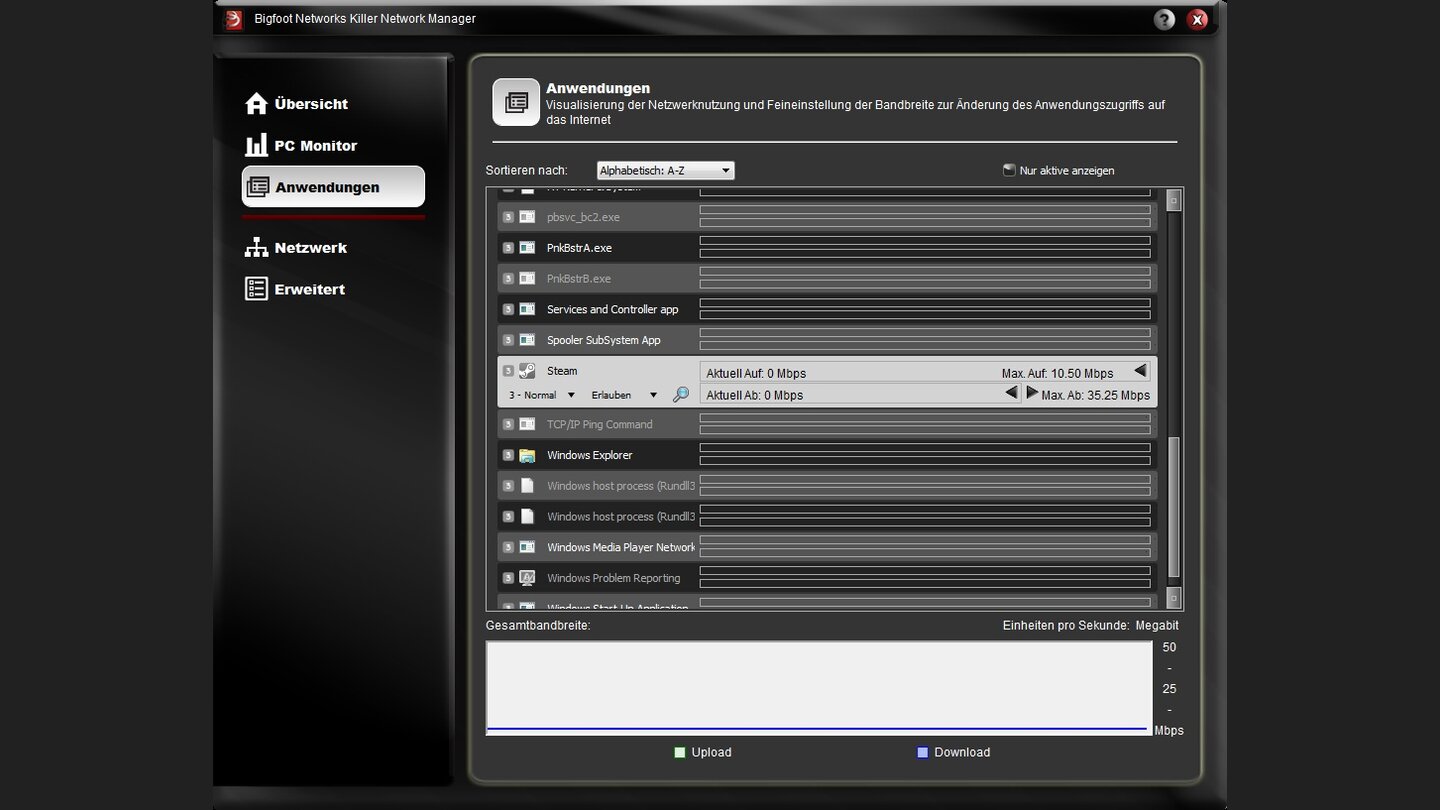Click the priority badge of the Steam row
Image resolution: width=1440 pixels, height=810 pixels.
(508, 371)
